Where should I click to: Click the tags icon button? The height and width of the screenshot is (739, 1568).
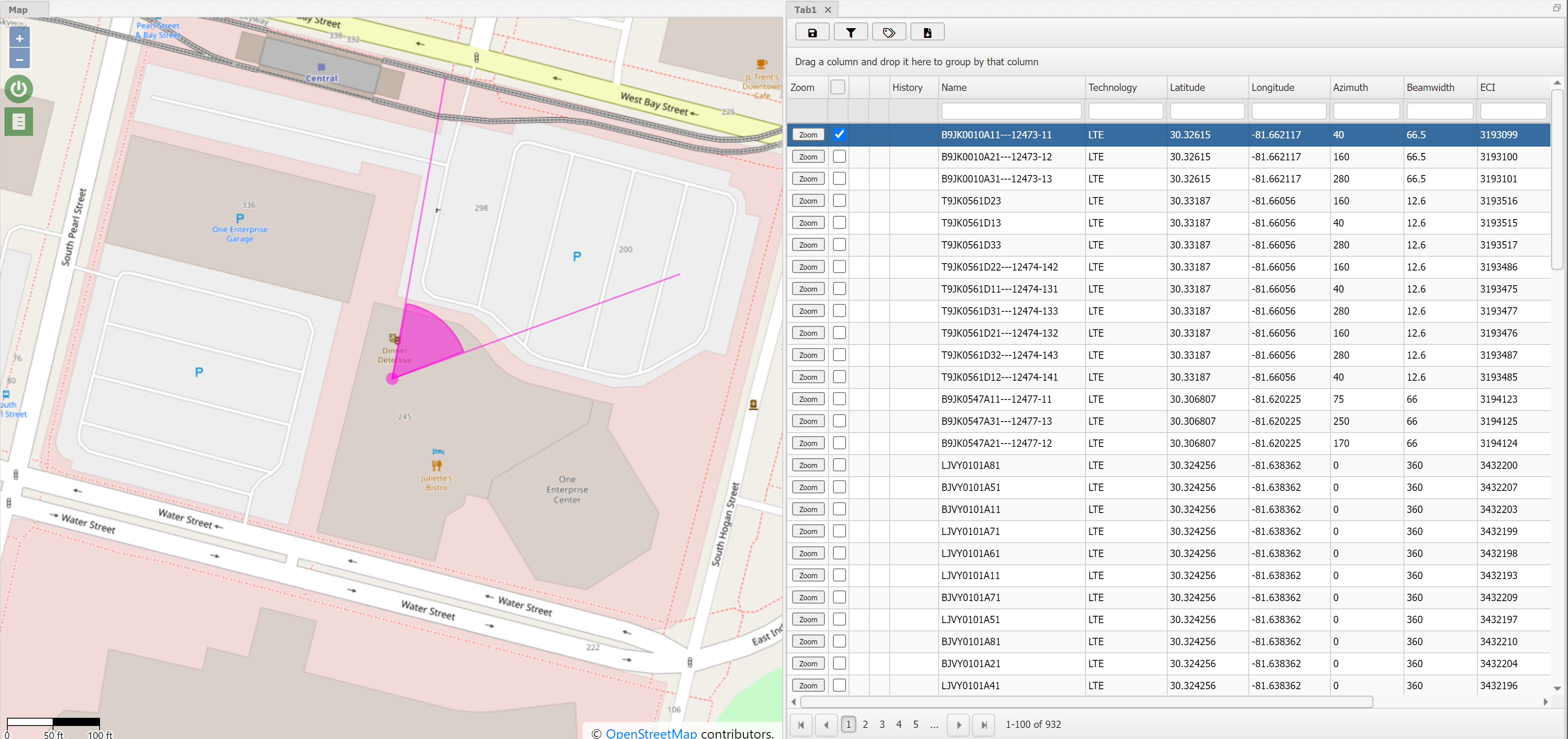[889, 33]
